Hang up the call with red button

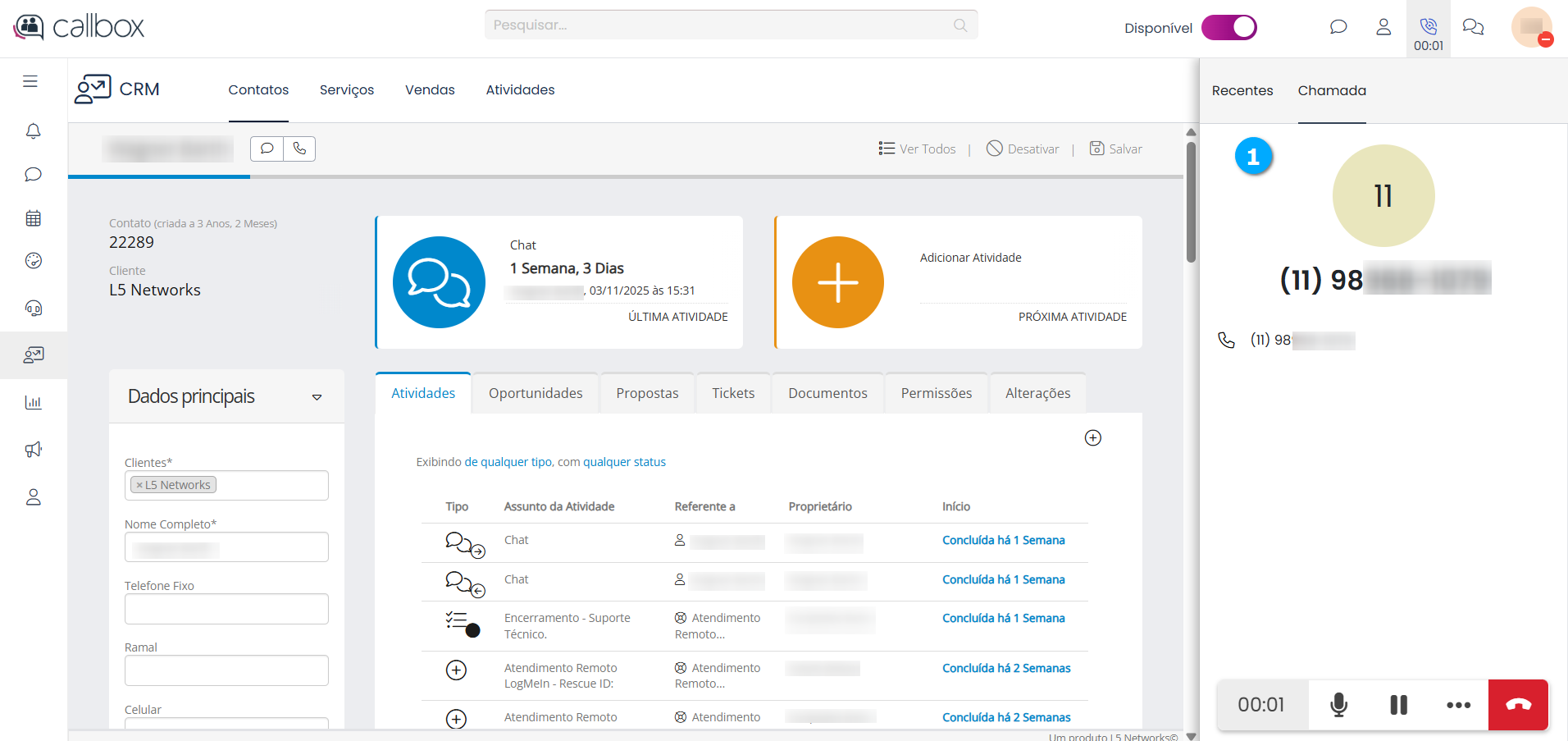click(x=1518, y=705)
